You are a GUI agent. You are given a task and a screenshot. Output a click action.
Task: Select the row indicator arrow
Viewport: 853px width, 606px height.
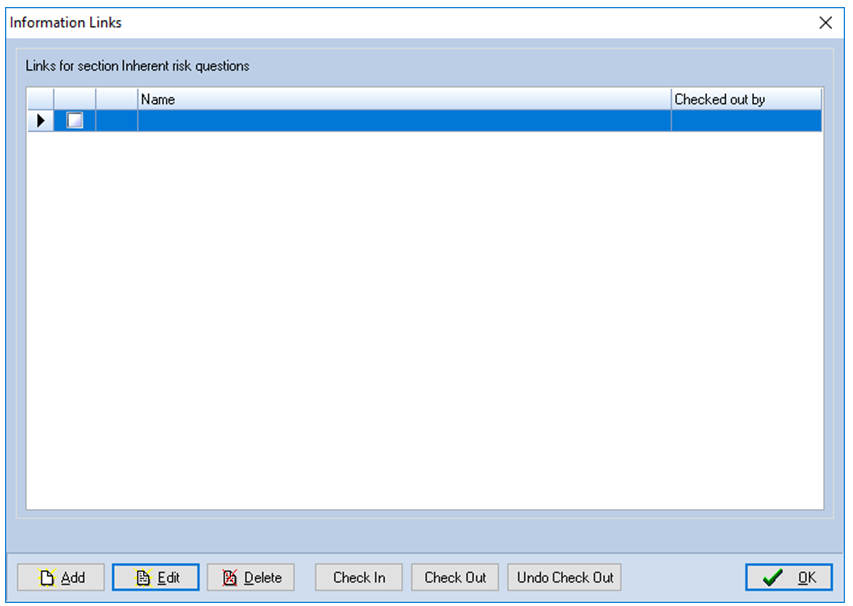point(41,120)
